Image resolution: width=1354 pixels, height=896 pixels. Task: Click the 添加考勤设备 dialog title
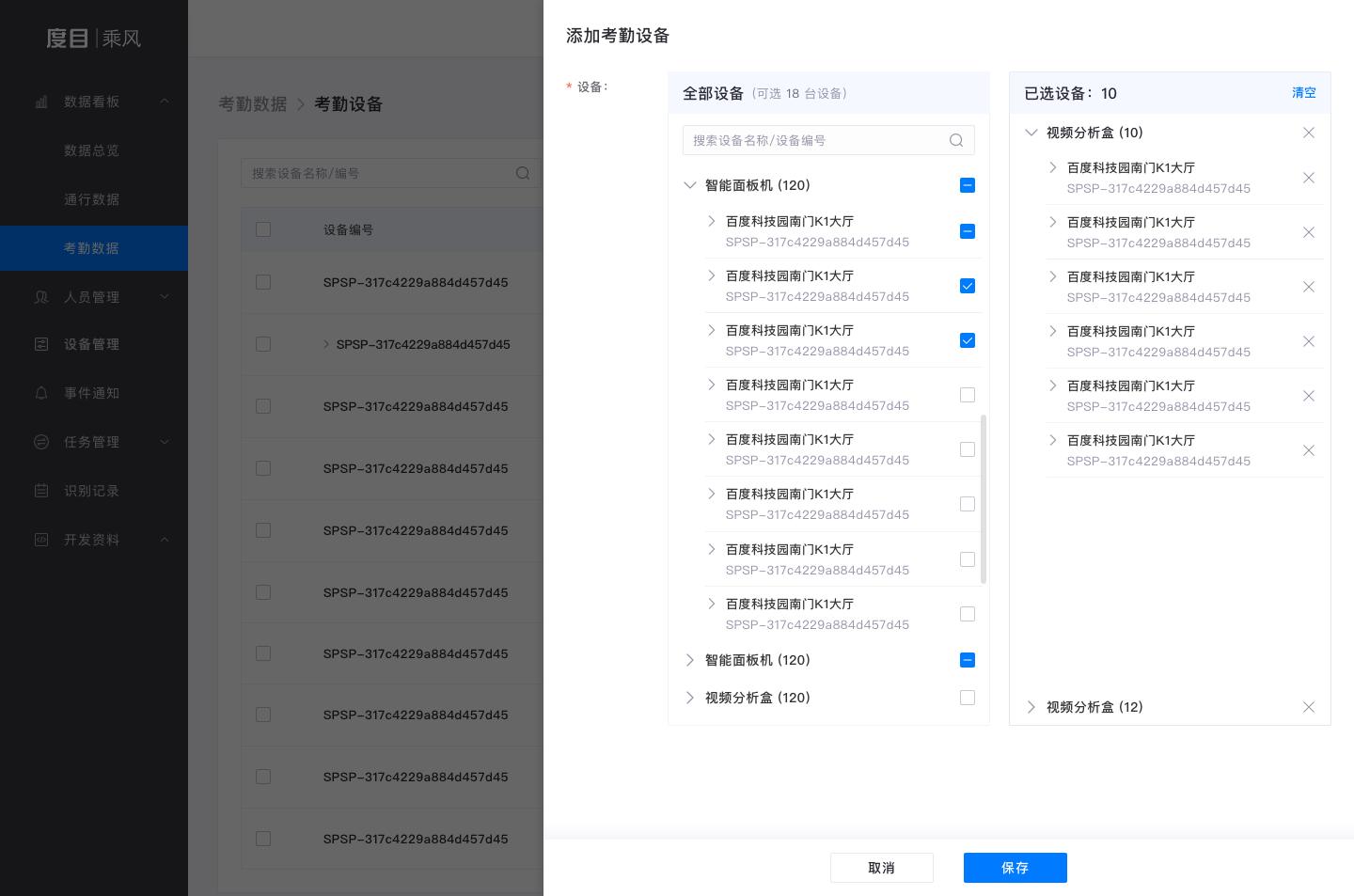pos(618,36)
